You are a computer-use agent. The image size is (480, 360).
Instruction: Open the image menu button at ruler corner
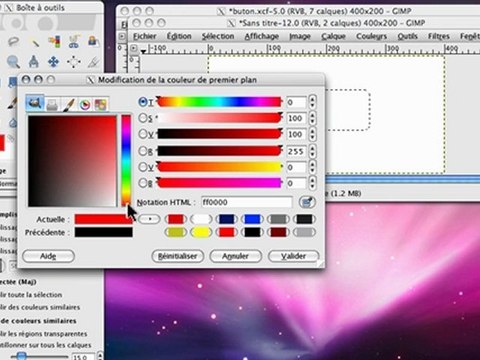(134, 48)
